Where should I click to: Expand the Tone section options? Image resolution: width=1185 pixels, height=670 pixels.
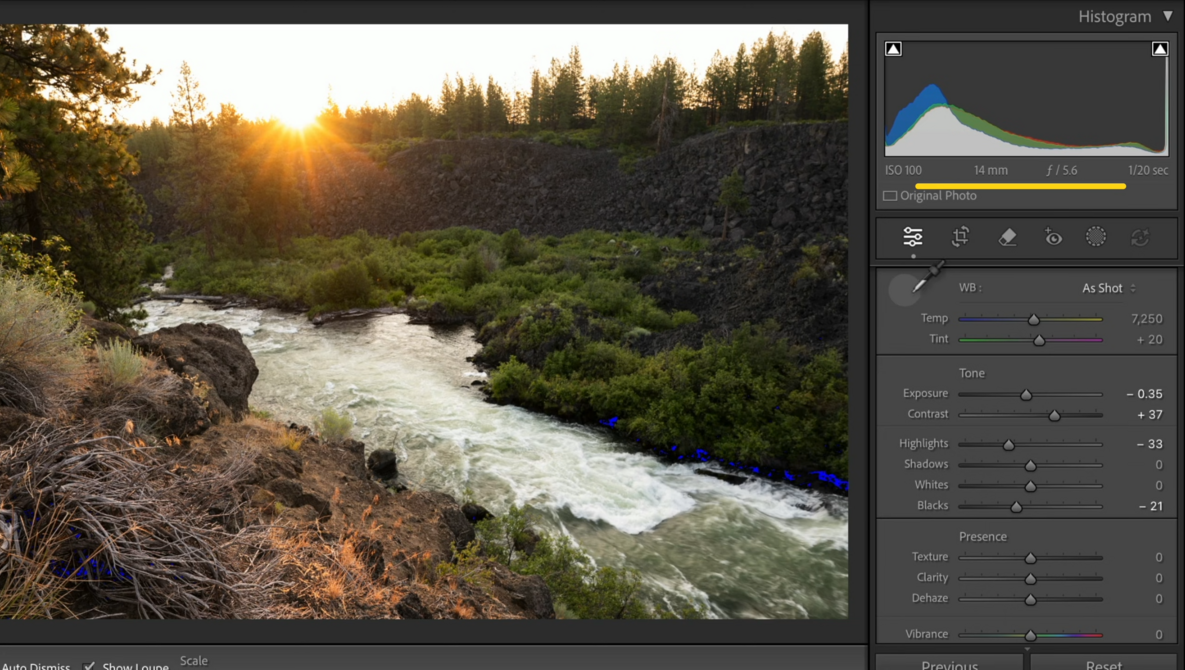[972, 373]
